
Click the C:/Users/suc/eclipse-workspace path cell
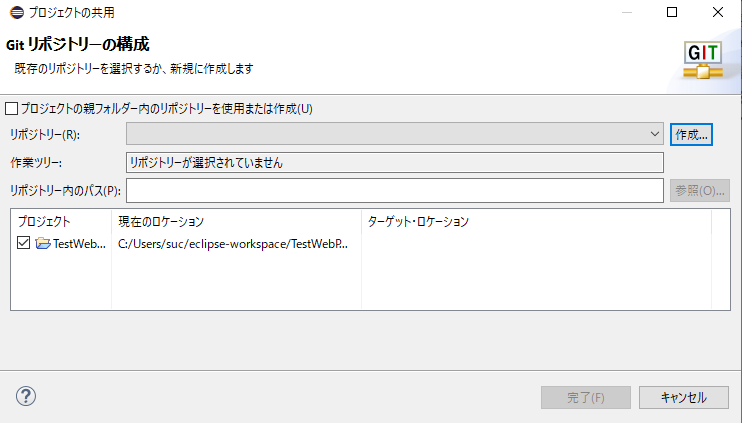click(233, 244)
